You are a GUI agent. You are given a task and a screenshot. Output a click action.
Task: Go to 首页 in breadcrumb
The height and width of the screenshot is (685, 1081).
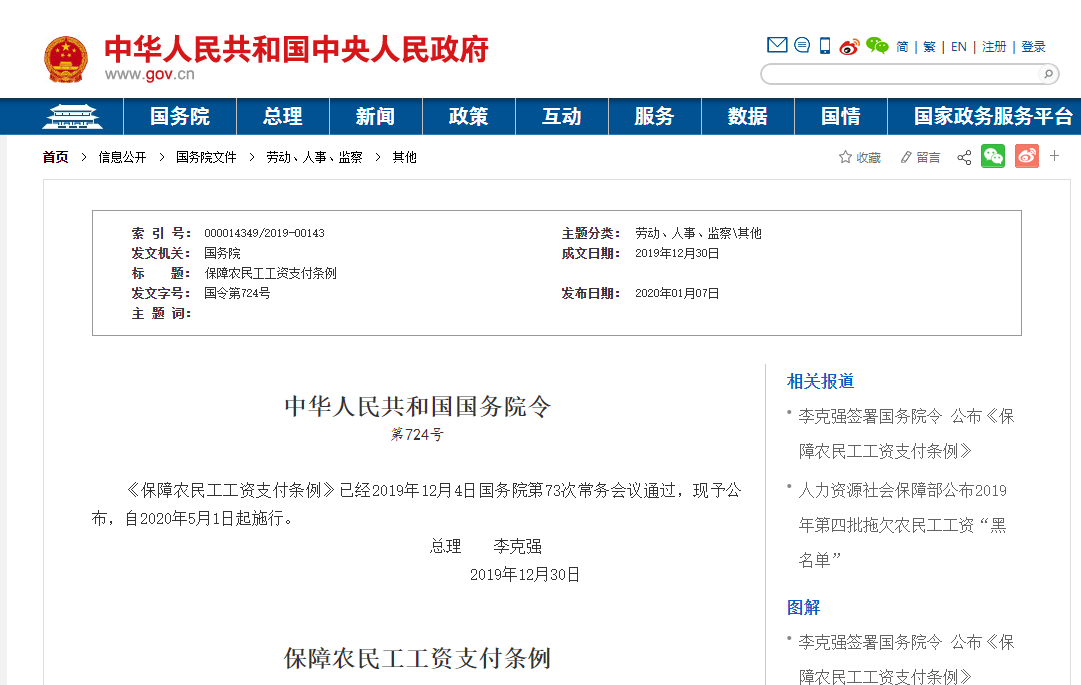click(x=56, y=157)
